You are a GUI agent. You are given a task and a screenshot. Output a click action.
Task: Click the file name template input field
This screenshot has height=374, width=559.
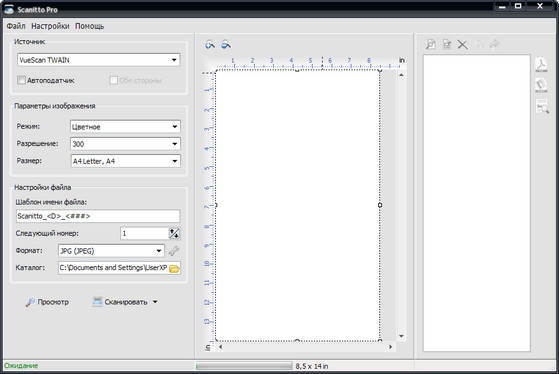tap(98, 216)
